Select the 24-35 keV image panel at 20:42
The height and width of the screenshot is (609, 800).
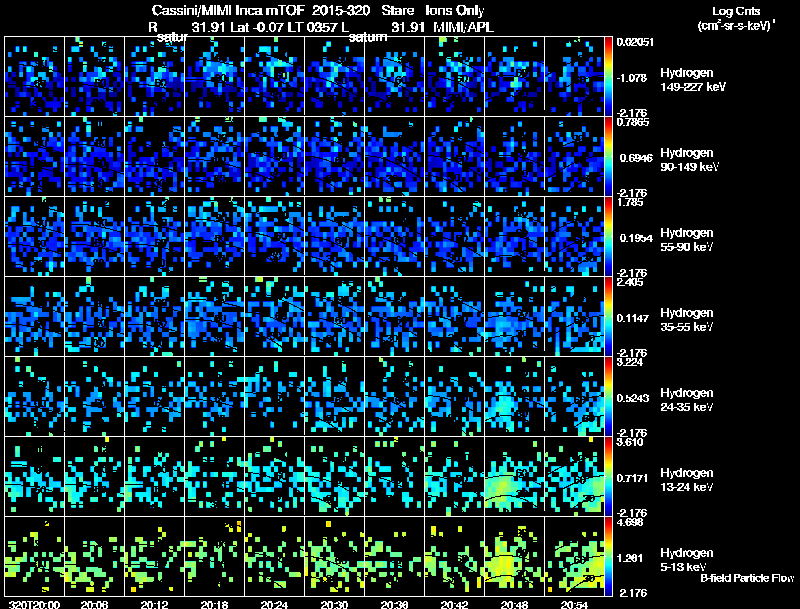[455, 397]
